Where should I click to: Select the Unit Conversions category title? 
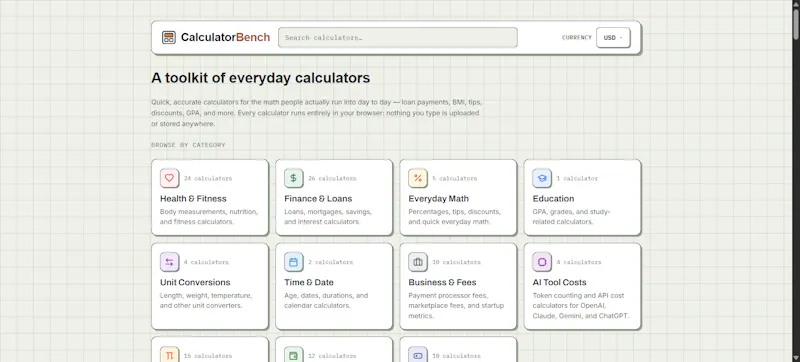click(x=195, y=282)
